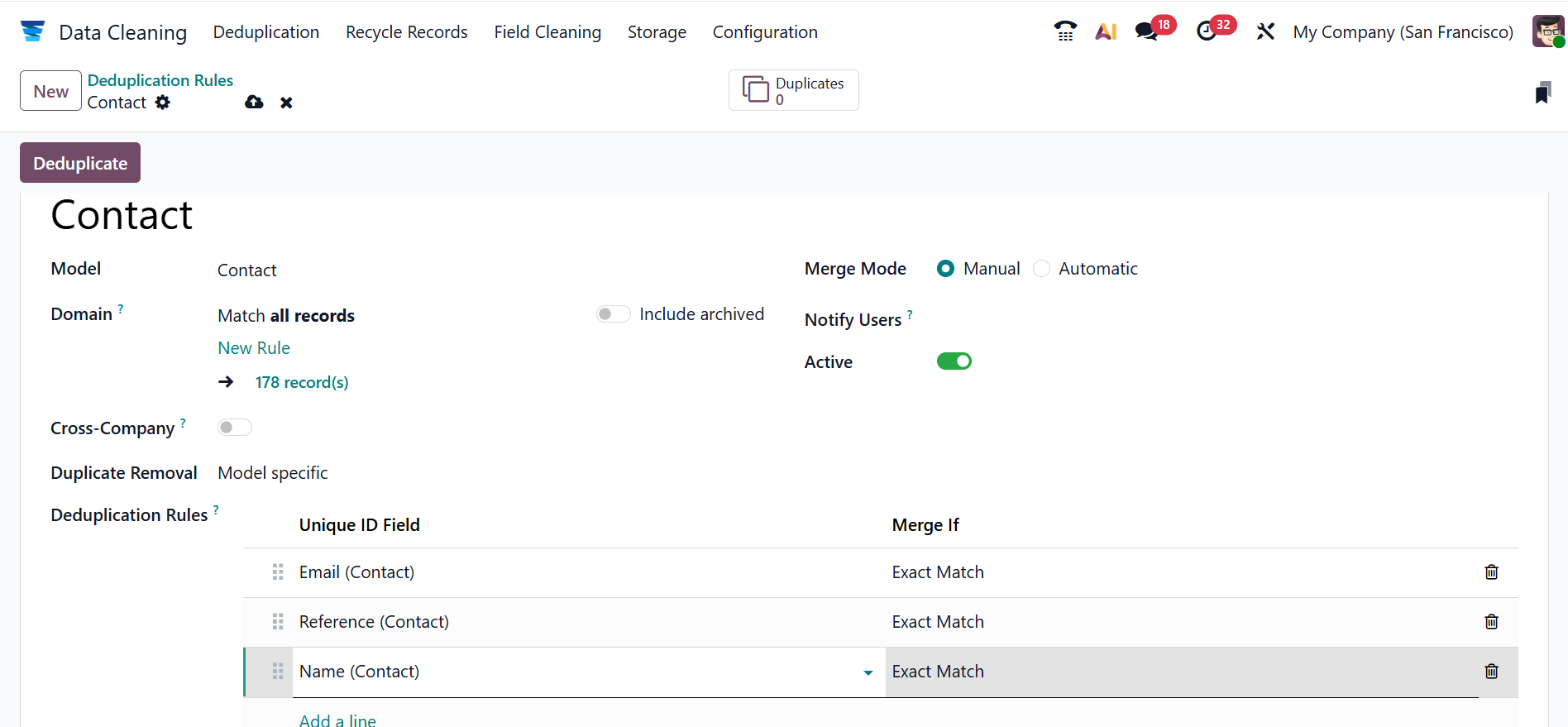Toggle the Cross-Company switch
This screenshot has width=1568, height=727.
click(234, 428)
